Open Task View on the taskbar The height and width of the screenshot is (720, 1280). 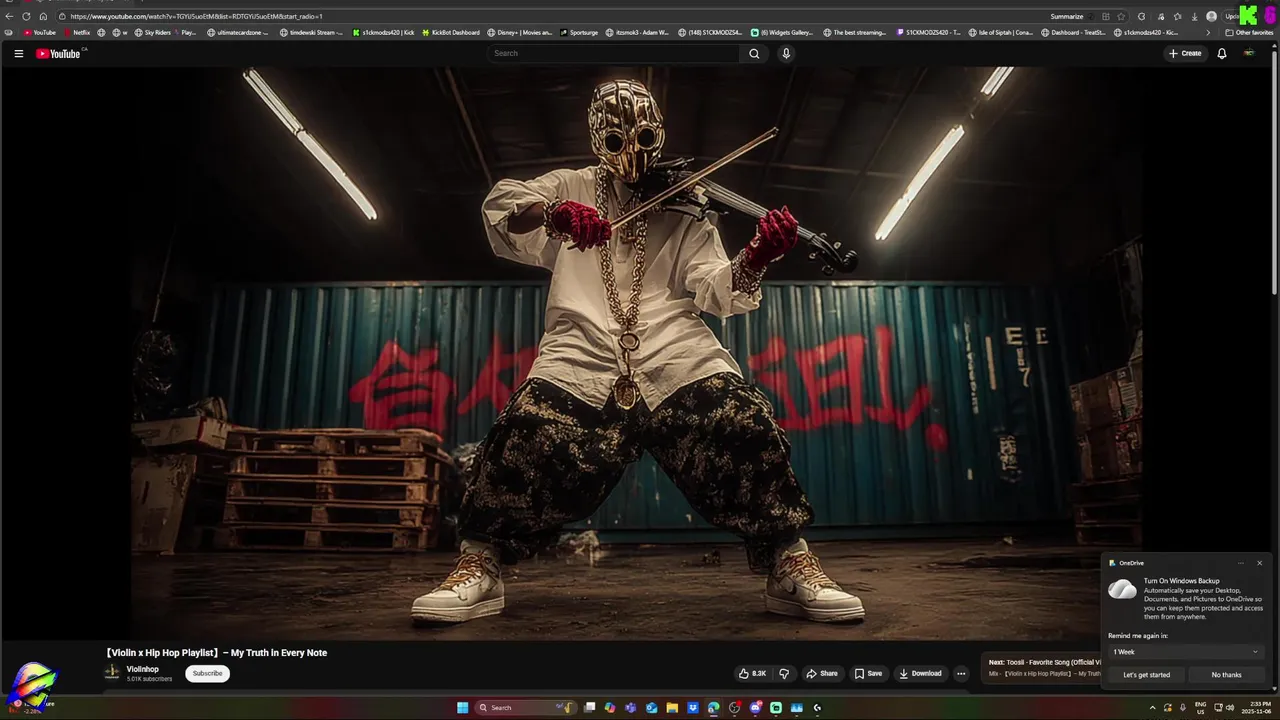point(589,707)
